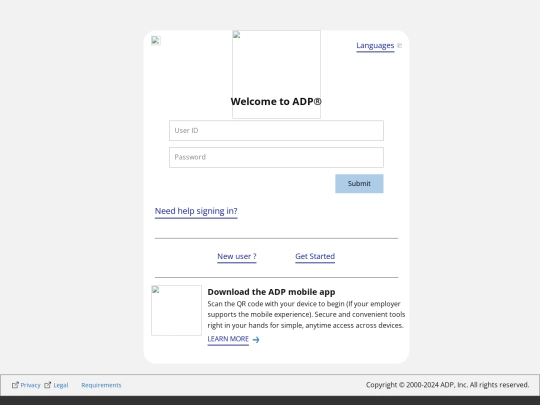Click the Scan the QR code paragraph
540x405 pixels.
pos(306,315)
